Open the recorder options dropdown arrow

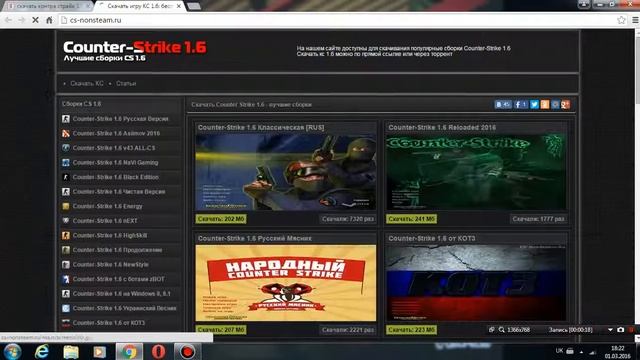tap(610, 330)
